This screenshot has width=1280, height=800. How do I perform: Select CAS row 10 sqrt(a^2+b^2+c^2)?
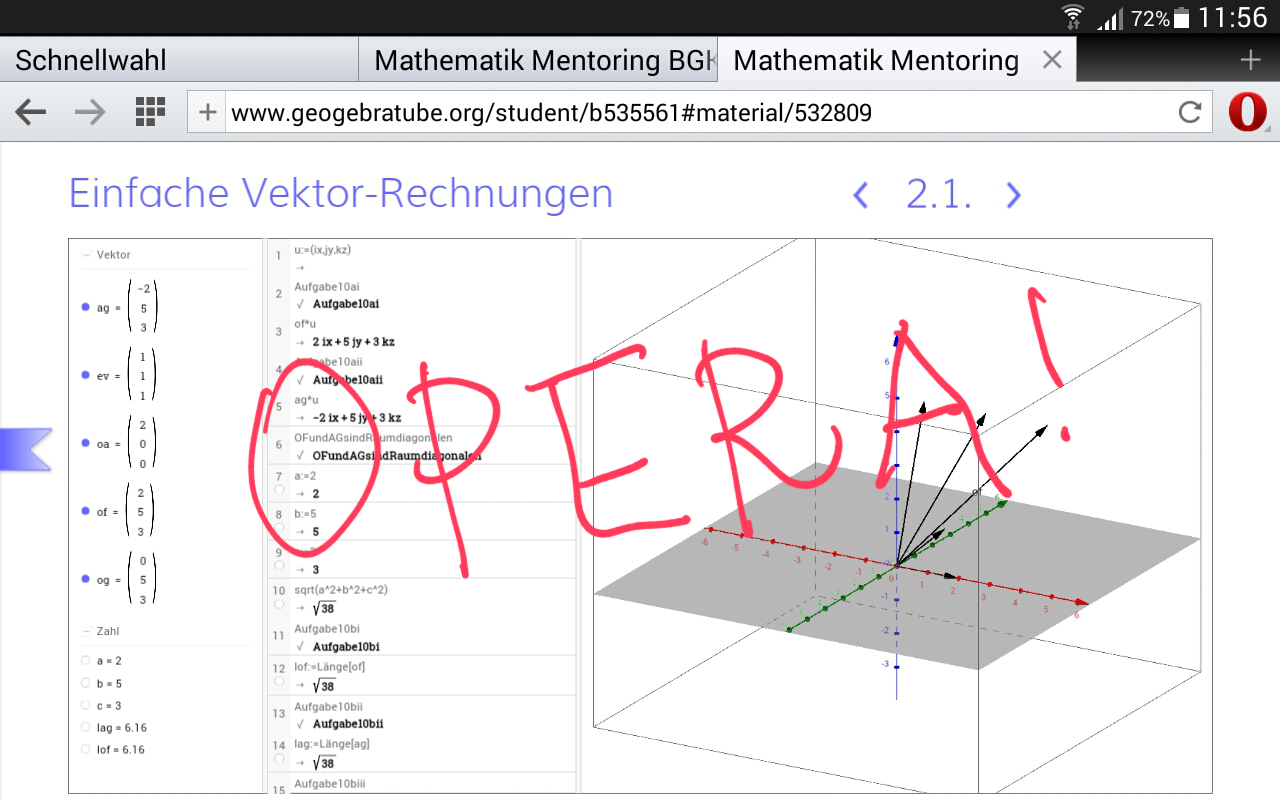pyautogui.click(x=422, y=598)
